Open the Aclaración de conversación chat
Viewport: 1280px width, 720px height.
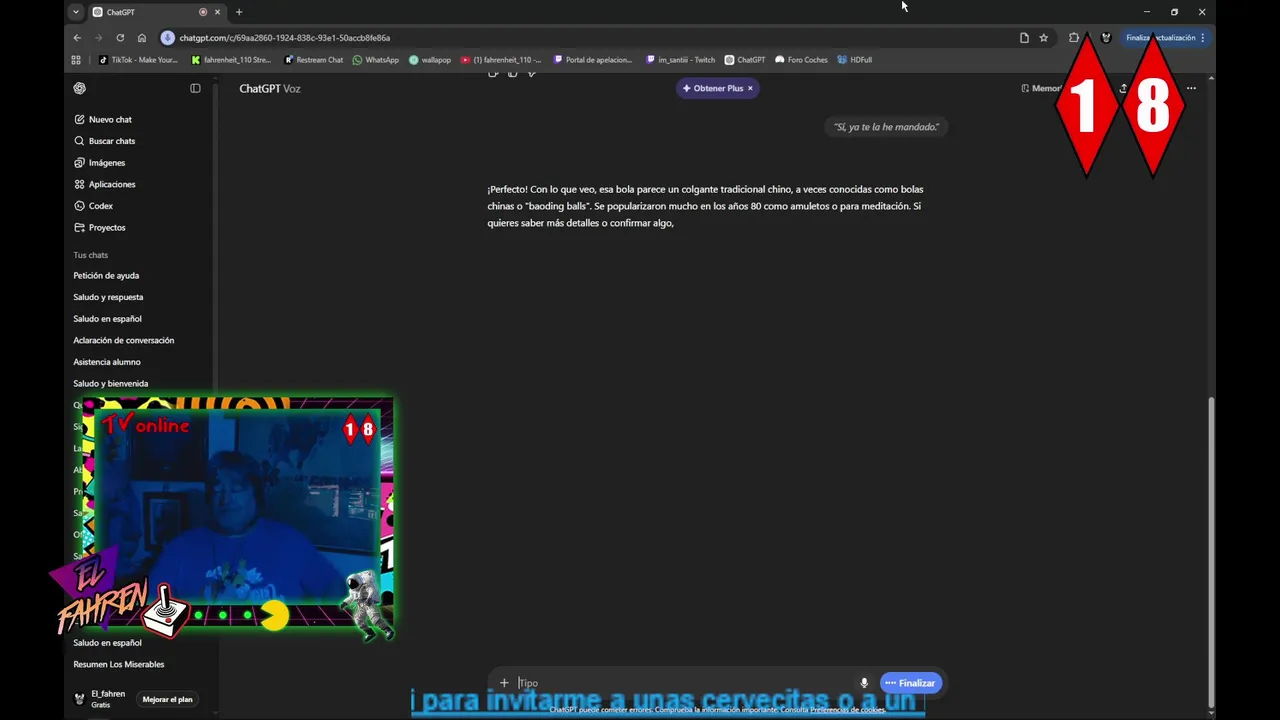click(123, 340)
